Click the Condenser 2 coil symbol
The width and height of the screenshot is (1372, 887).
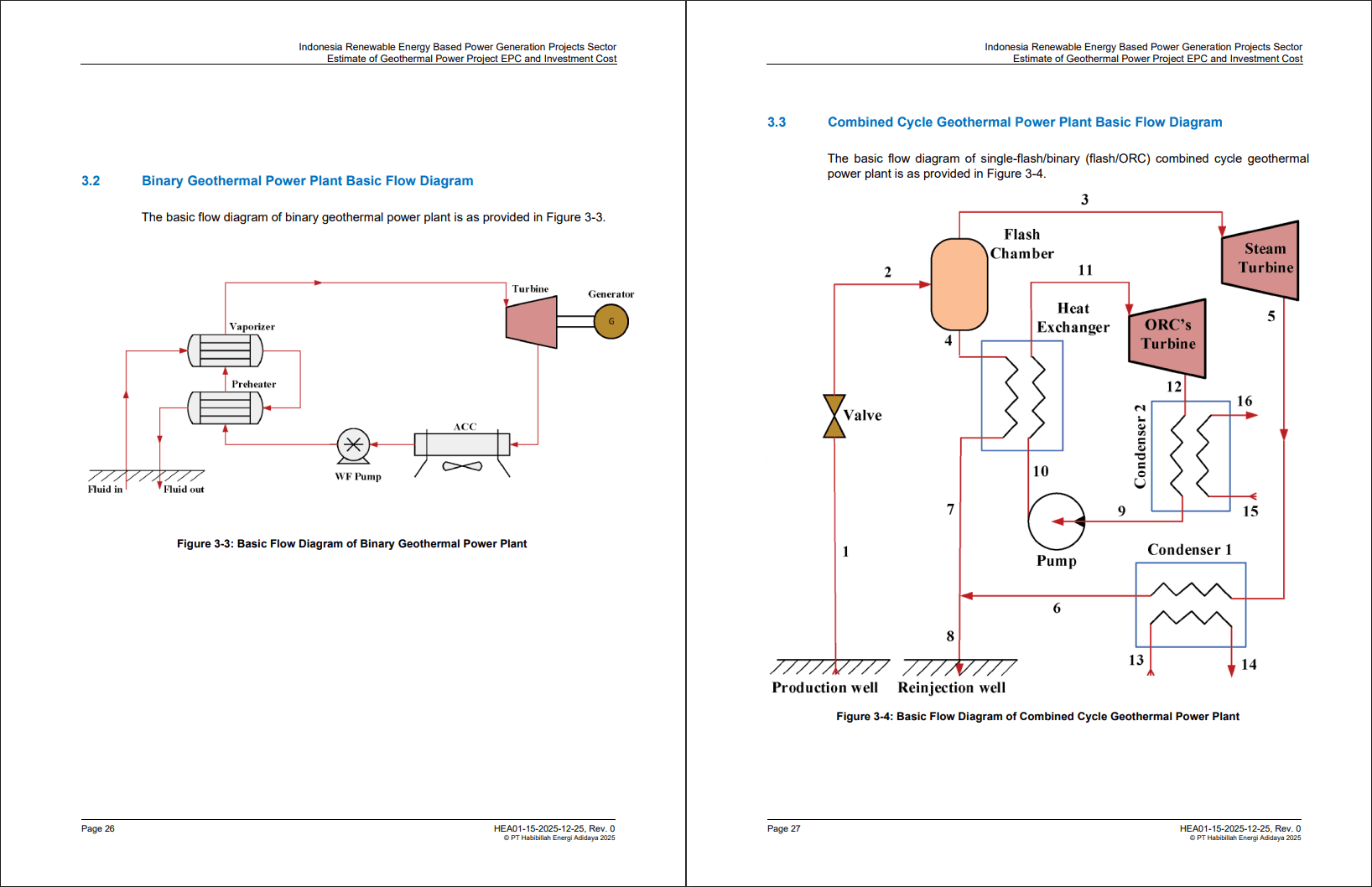(x=1192, y=456)
